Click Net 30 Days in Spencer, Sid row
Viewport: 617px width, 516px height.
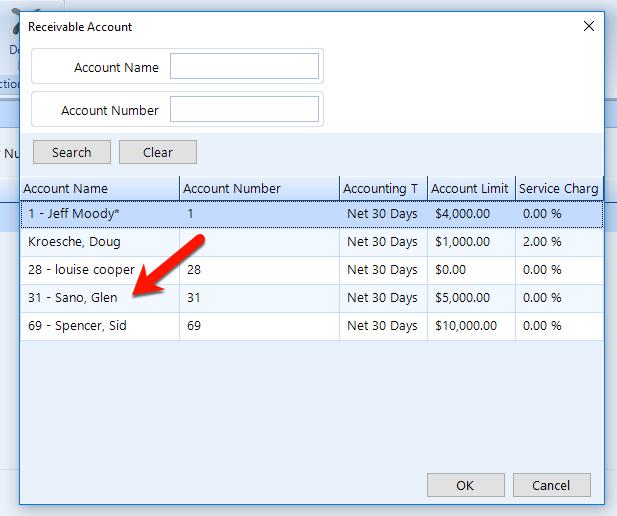[384, 326]
